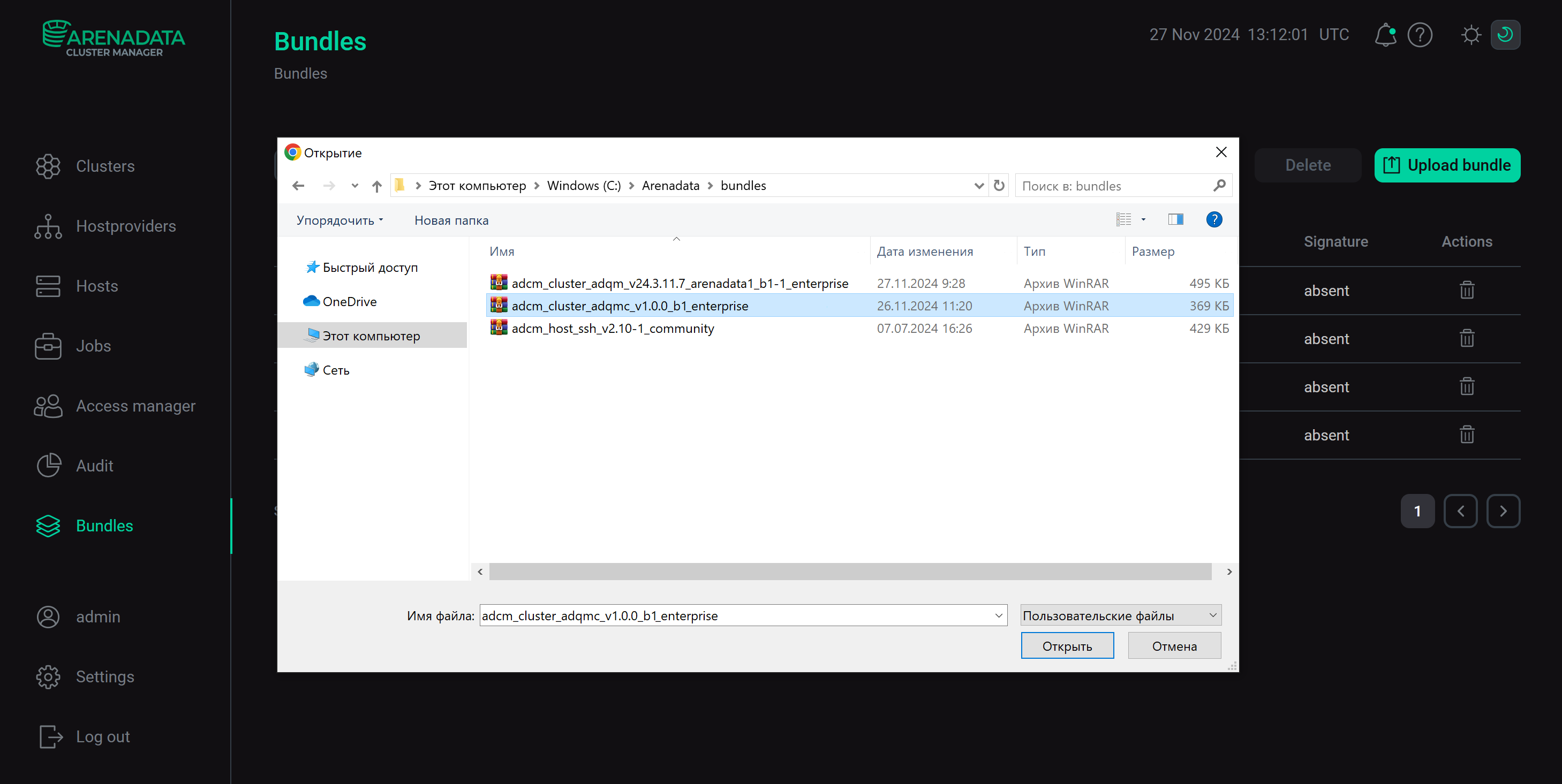Screen dimensions: 1562x784
Task: Toggle dark theme moon icon
Action: (x=1505, y=35)
